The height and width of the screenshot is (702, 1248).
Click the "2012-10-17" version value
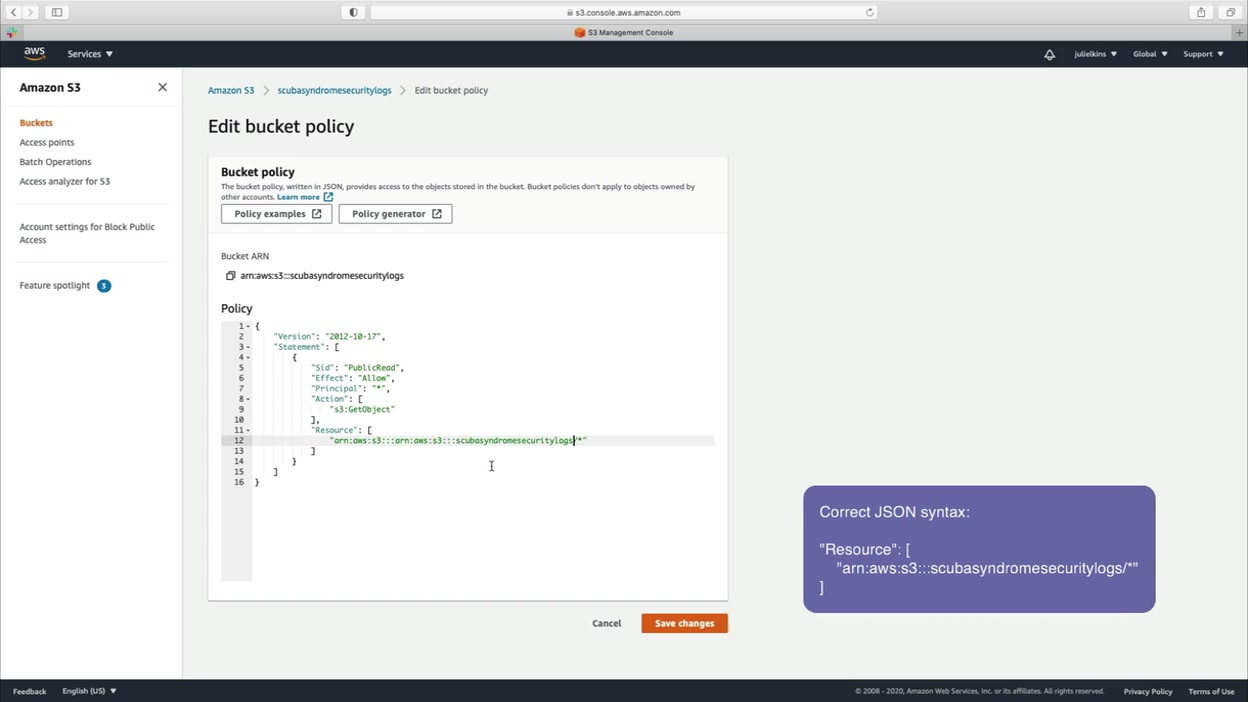pos(354,337)
